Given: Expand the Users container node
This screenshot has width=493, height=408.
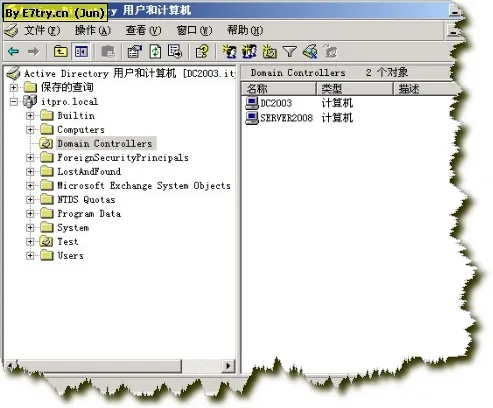Looking at the screenshot, I should [x=30, y=256].
